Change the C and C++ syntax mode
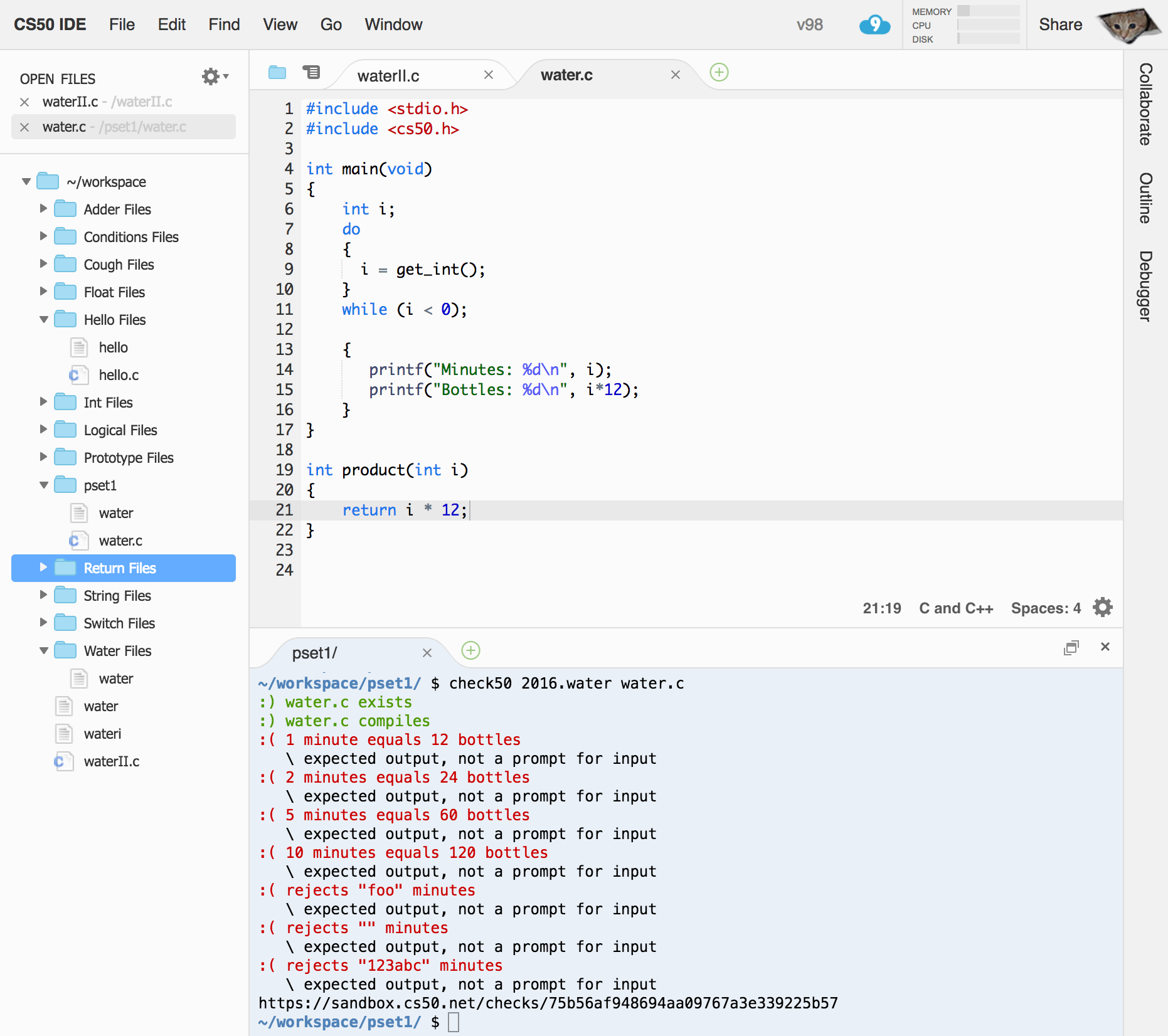1168x1036 pixels. tap(956, 608)
